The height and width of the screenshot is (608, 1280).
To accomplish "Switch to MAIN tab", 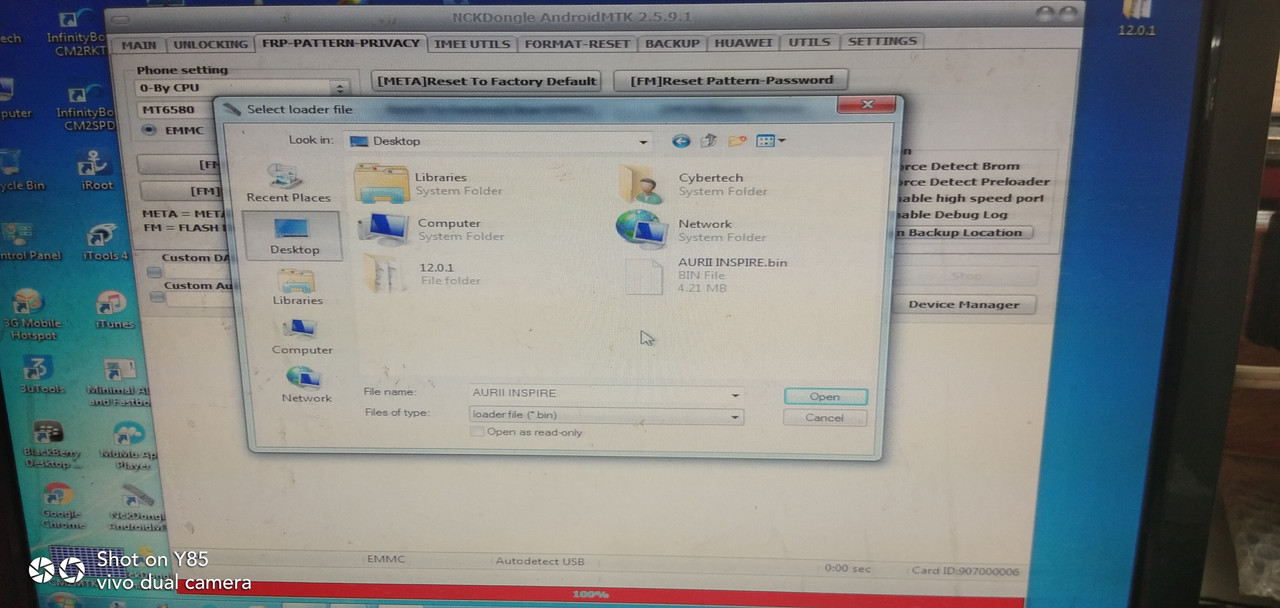I will [139, 45].
